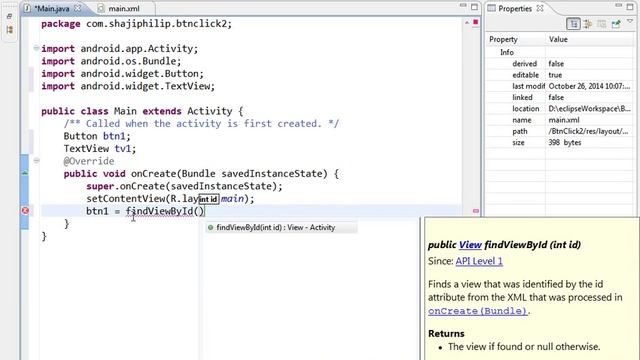The width and height of the screenshot is (640, 360).
Task: Click the October 26, 2014 value cell
Action: [589, 86]
